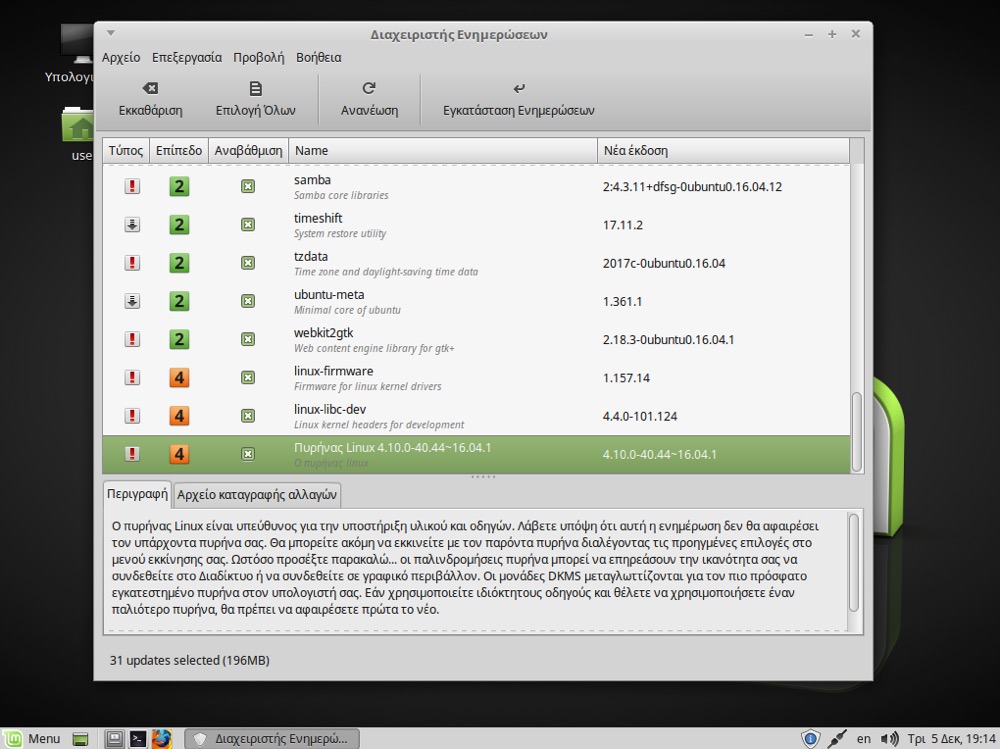Toggle the linux-libc-dev update checkbox
Screen dimensions: 1000x749
[248, 416]
